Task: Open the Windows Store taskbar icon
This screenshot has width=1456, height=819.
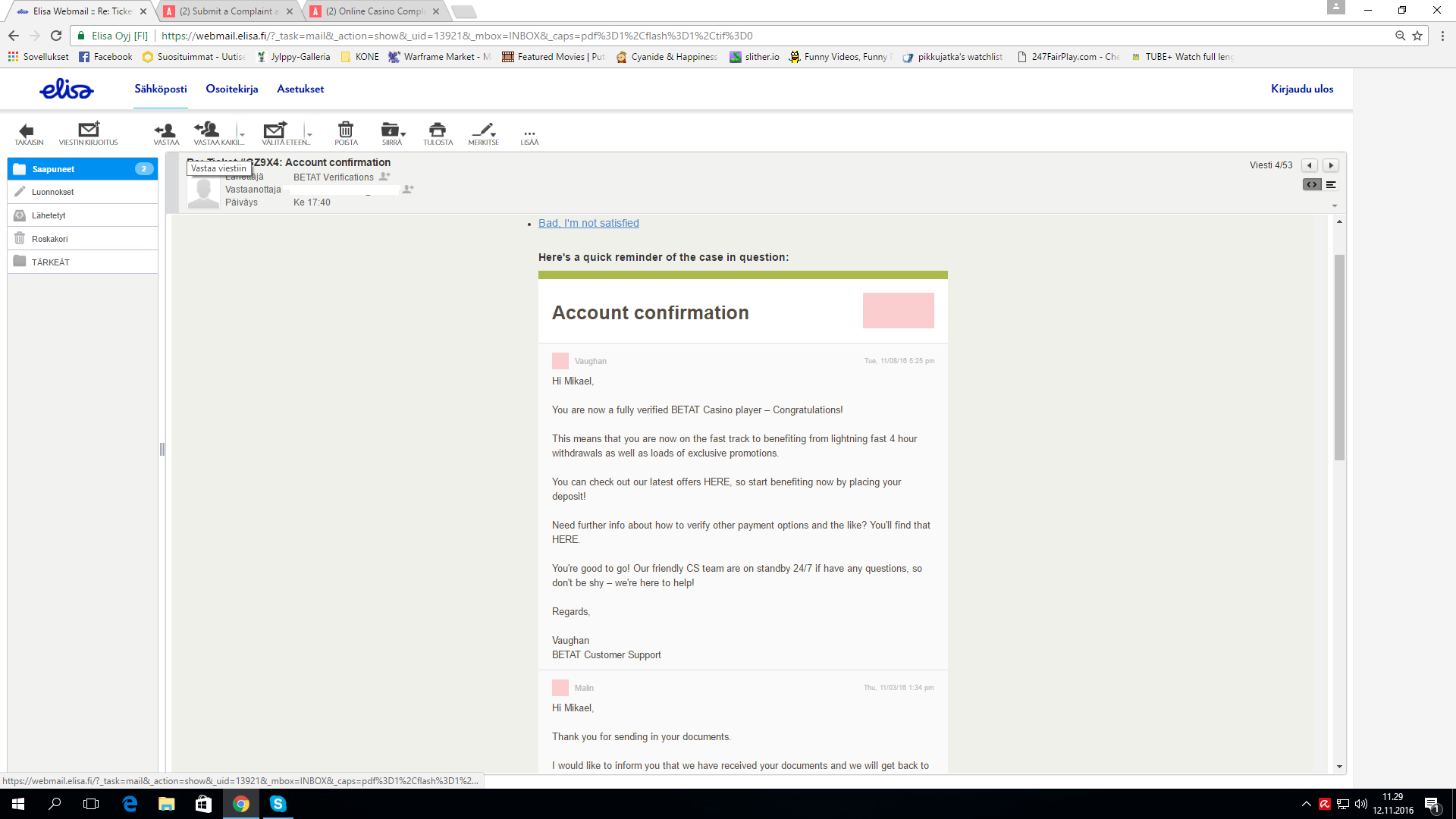Action: click(x=203, y=804)
